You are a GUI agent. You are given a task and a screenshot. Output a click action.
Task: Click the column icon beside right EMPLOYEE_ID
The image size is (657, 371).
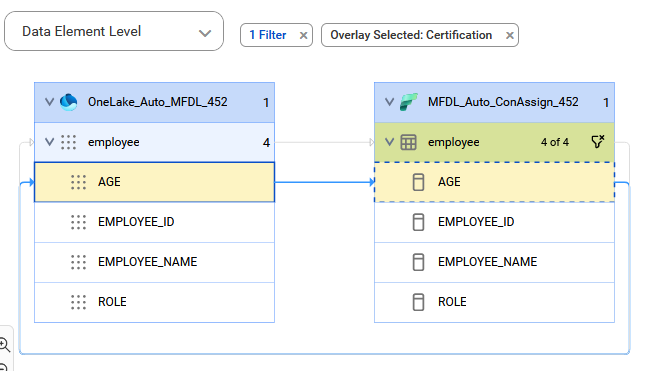418,222
